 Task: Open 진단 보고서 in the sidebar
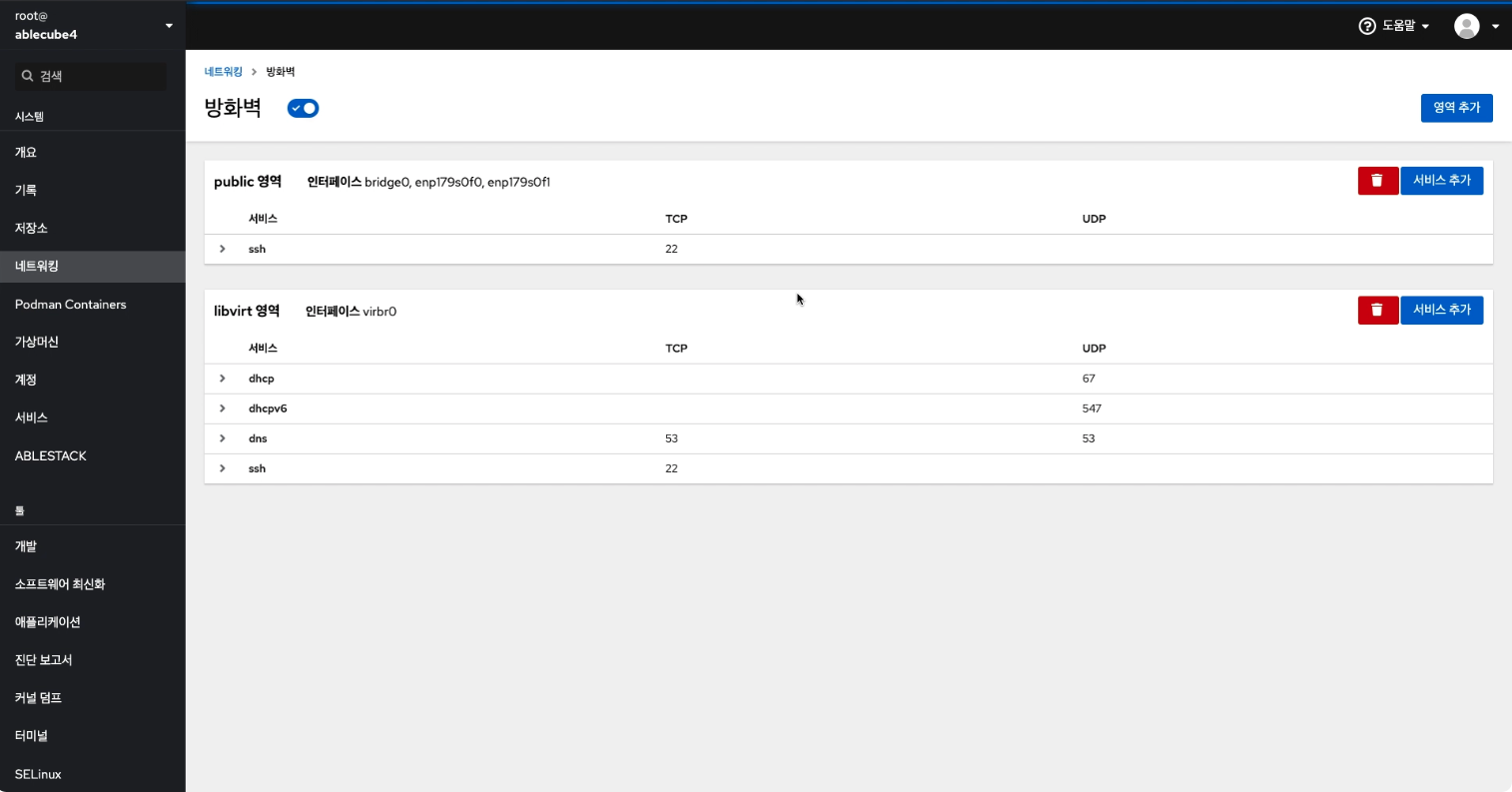coord(93,660)
